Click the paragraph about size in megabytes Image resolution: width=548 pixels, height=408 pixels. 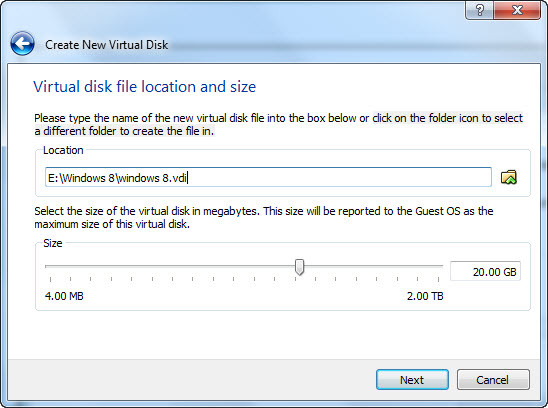pyautogui.click(x=264, y=217)
